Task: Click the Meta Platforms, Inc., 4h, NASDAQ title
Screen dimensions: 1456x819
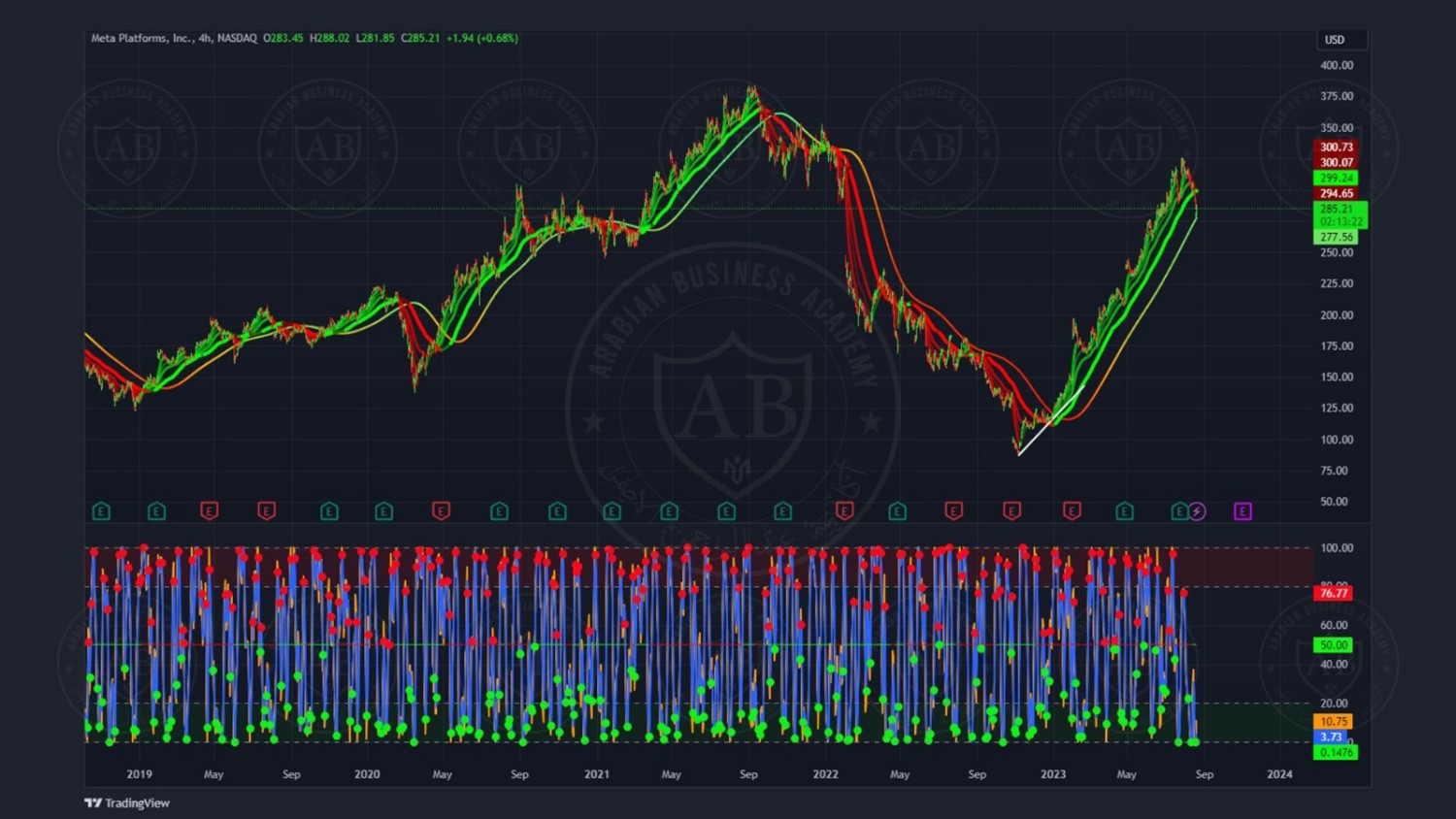Action: pyautogui.click(x=174, y=39)
